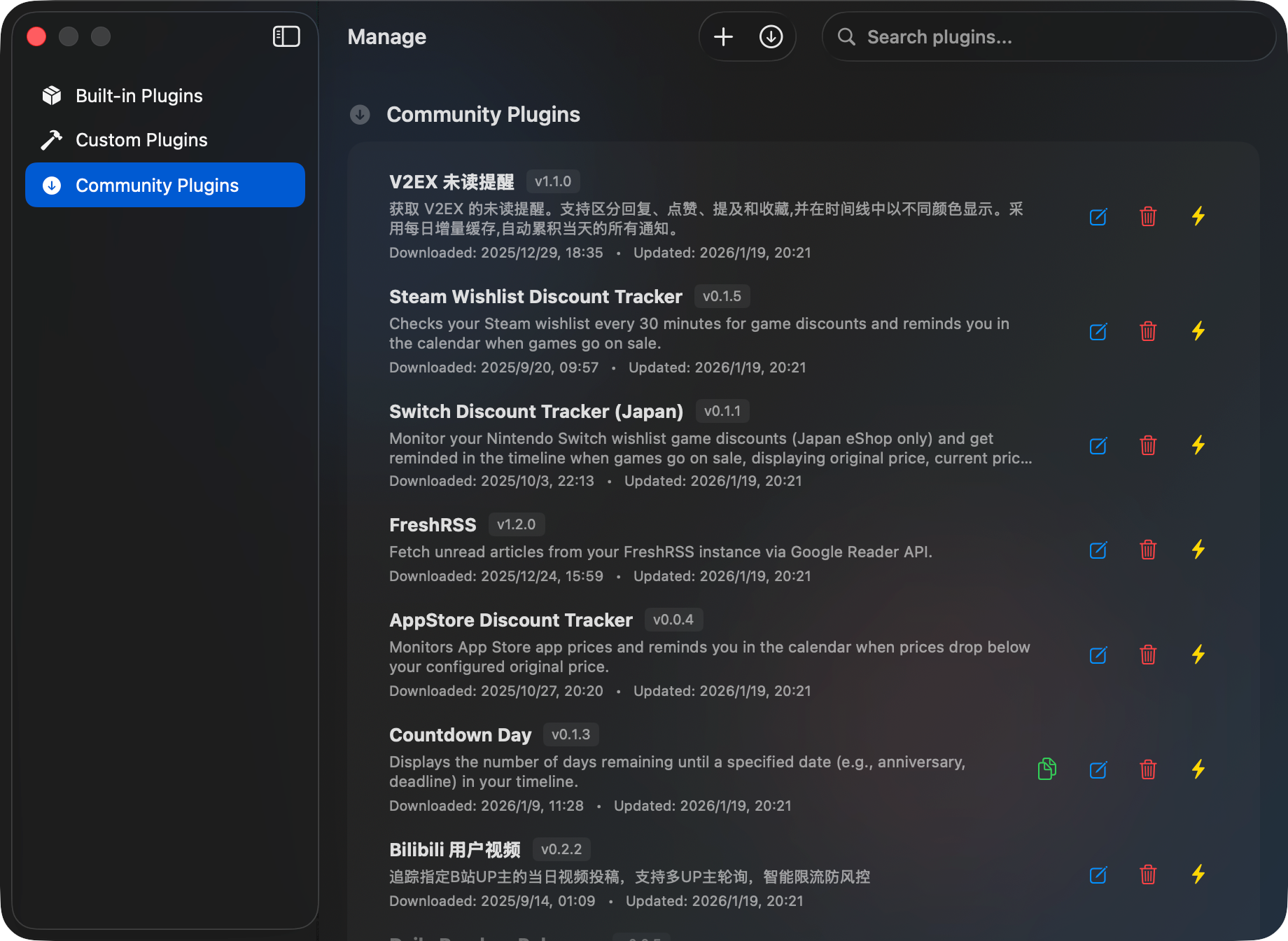1288x941 pixels.
Task: Click the plus add-plugin button
Action: [x=723, y=36]
